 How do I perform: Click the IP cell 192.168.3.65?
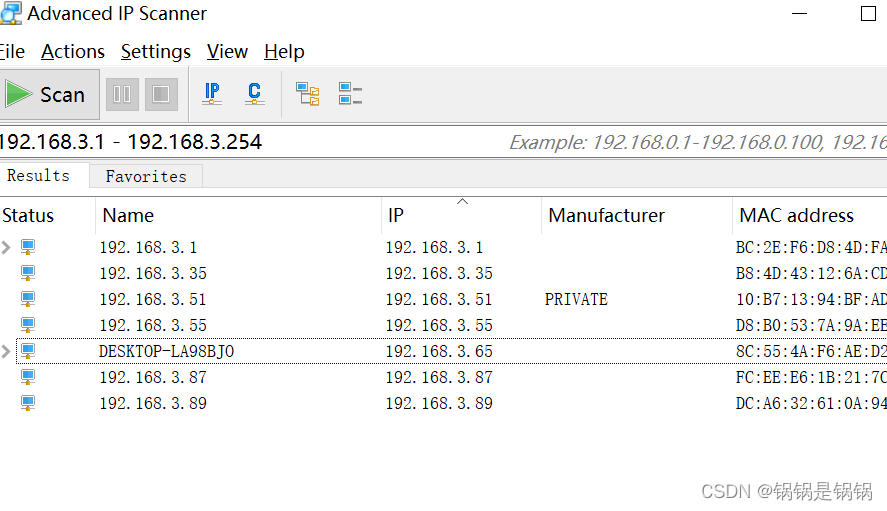pyautogui.click(x=439, y=351)
